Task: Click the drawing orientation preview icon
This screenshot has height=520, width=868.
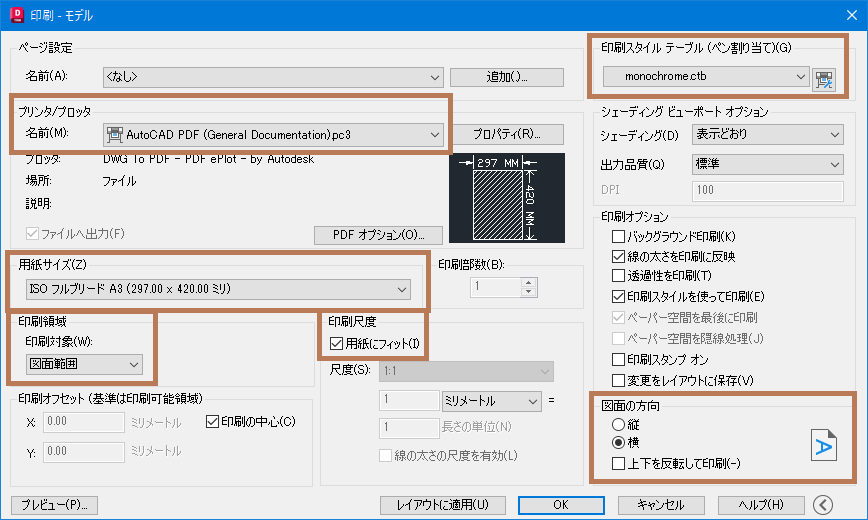Action: pos(824,445)
